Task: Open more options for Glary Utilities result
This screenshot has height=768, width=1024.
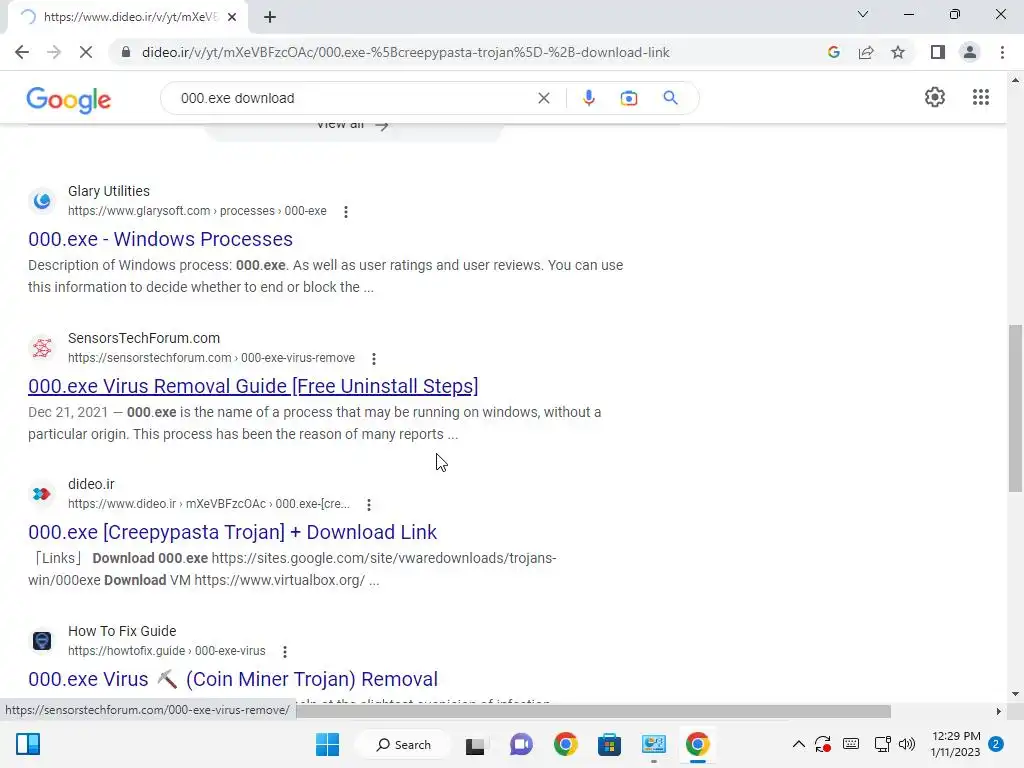Action: pyautogui.click(x=346, y=212)
